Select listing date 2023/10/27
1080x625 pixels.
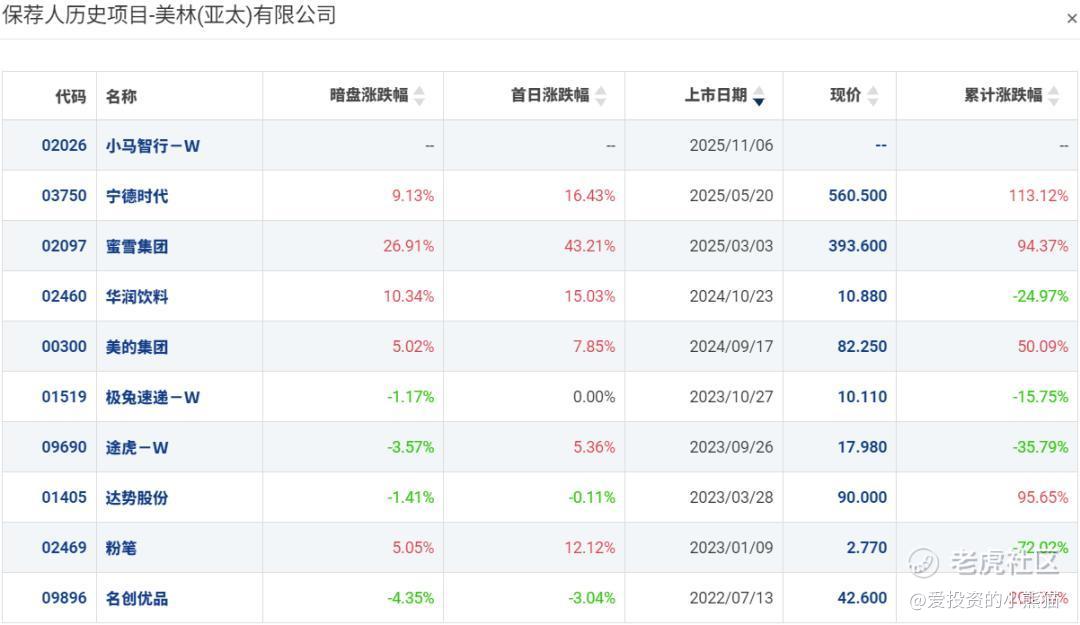coord(731,397)
